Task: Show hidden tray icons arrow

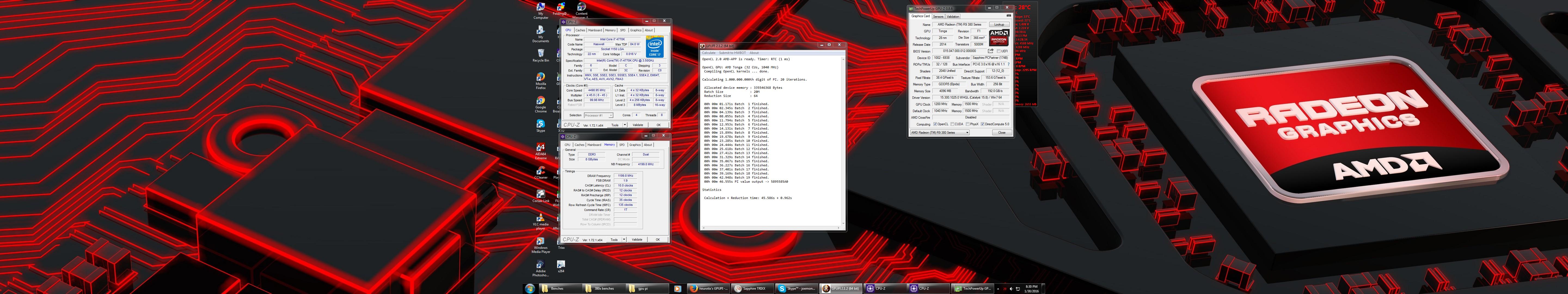Action: 998,289
